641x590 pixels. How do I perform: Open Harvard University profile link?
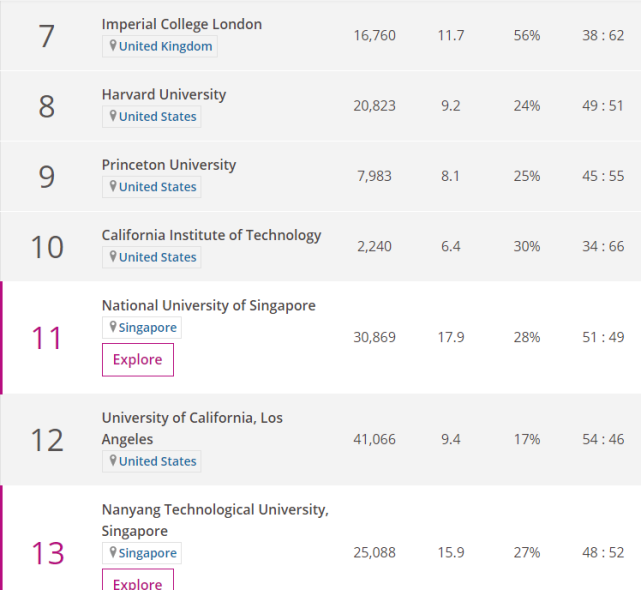(164, 94)
